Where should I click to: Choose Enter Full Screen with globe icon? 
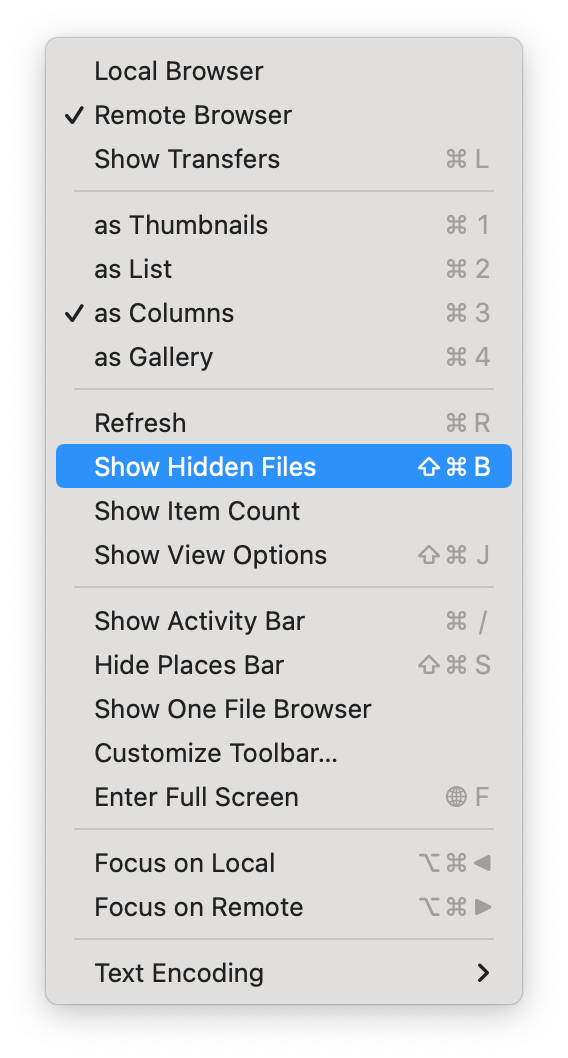(283, 797)
